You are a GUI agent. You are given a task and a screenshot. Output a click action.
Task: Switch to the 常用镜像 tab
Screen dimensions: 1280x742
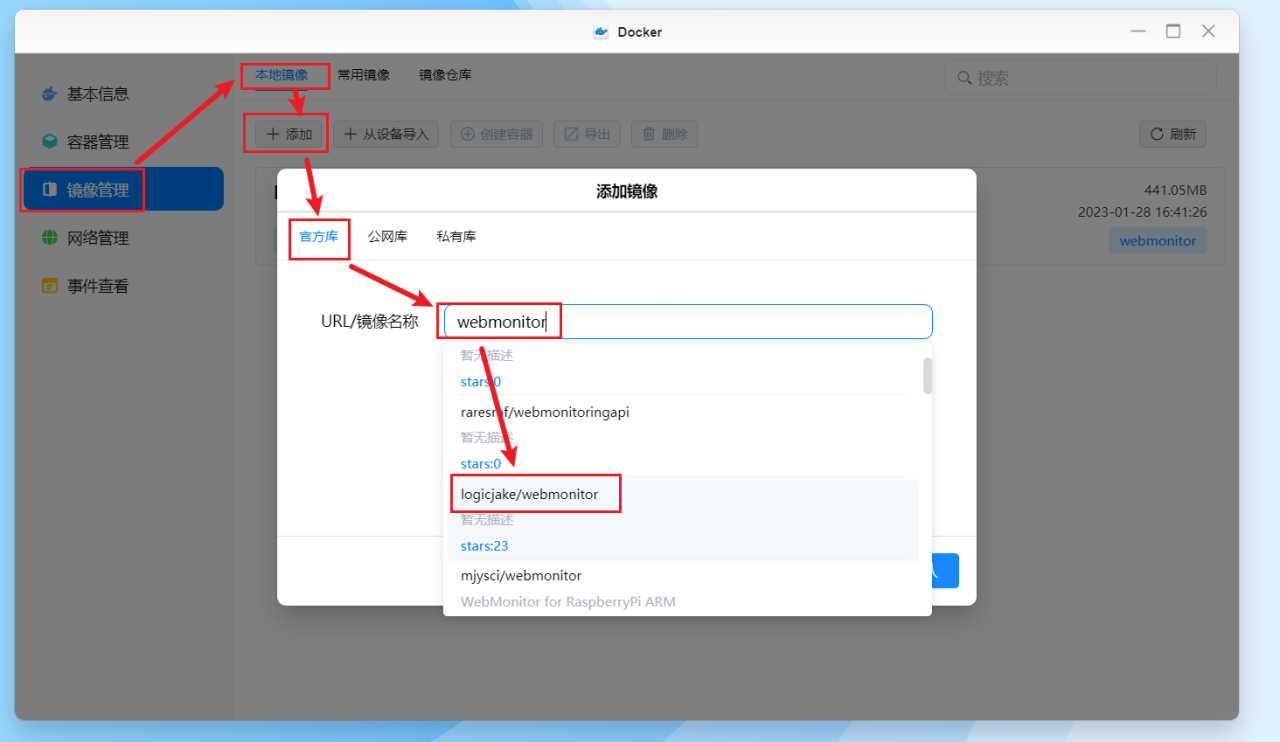(x=363, y=74)
